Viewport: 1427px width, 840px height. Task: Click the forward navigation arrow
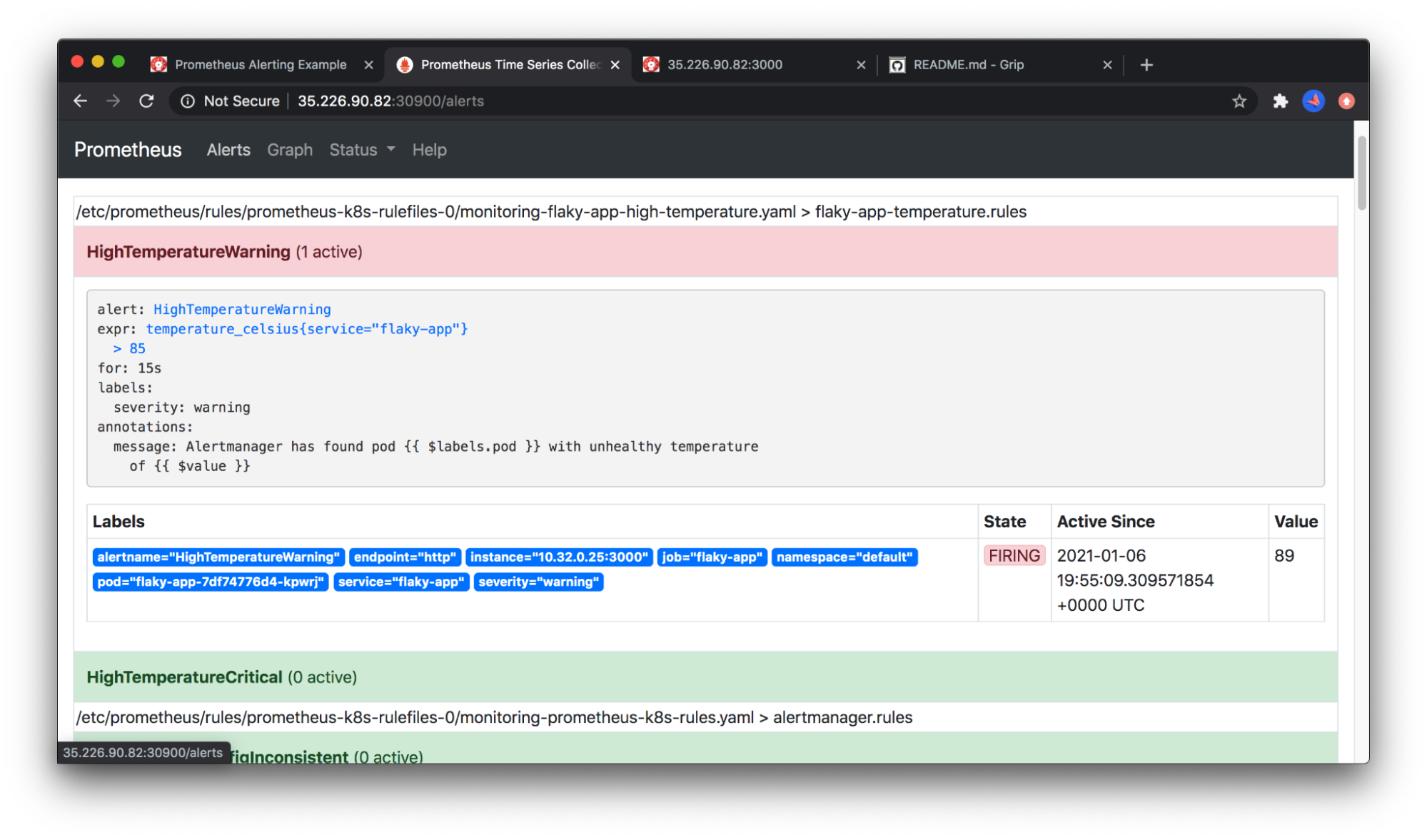[x=113, y=101]
